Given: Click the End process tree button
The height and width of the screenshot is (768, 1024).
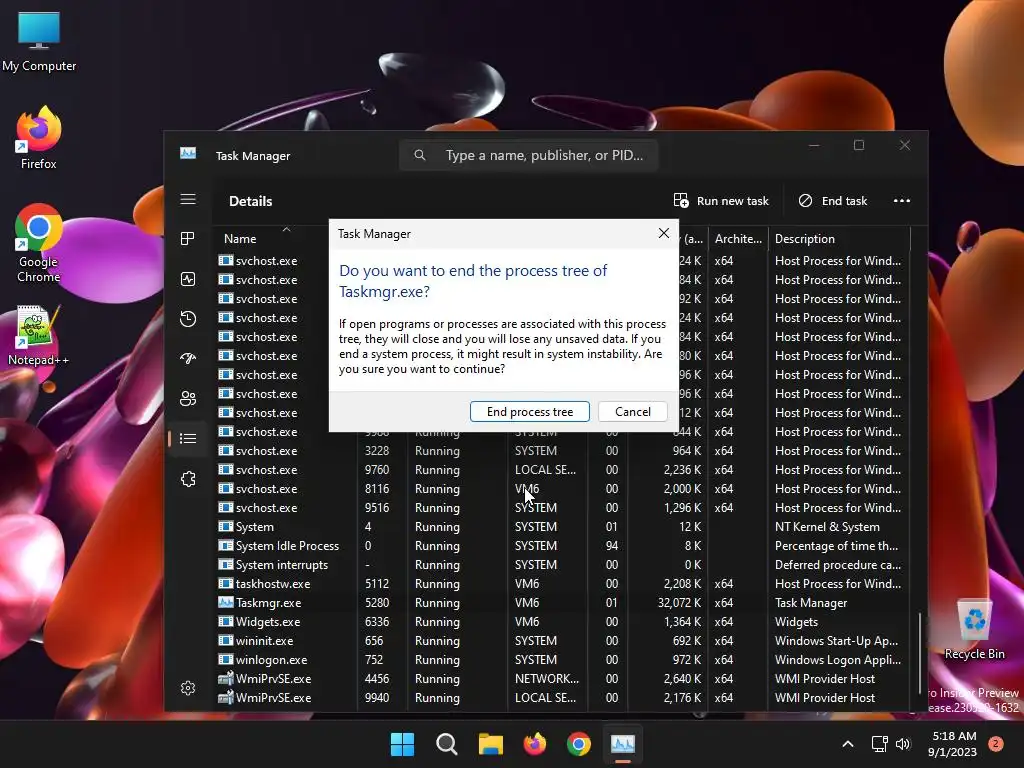Looking at the screenshot, I should click(530, 411).
